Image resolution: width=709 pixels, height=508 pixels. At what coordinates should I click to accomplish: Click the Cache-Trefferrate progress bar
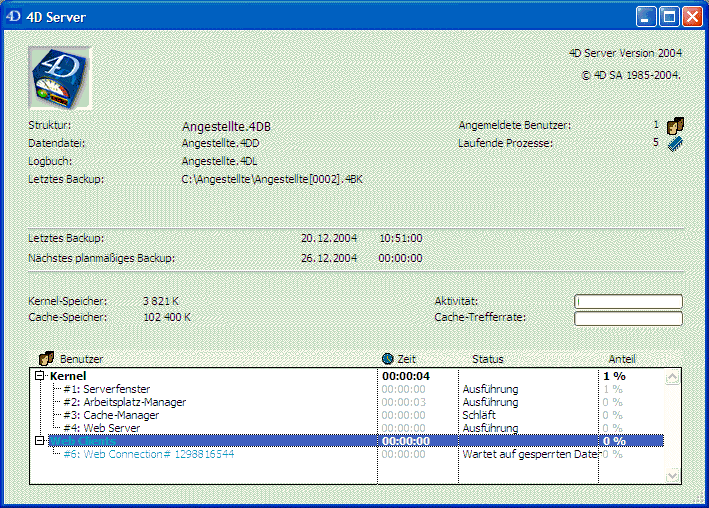(x=628, y=318)
